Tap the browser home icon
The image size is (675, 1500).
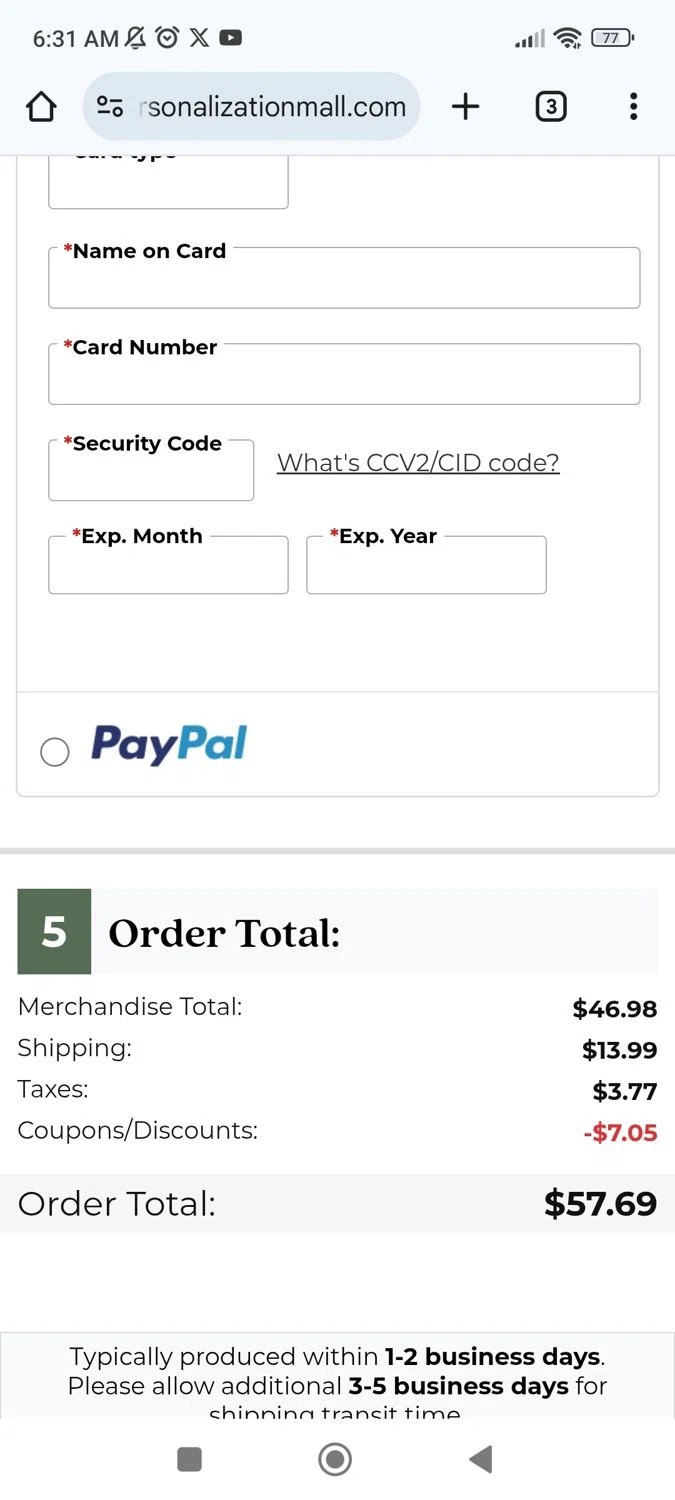[x=41, y=107]
